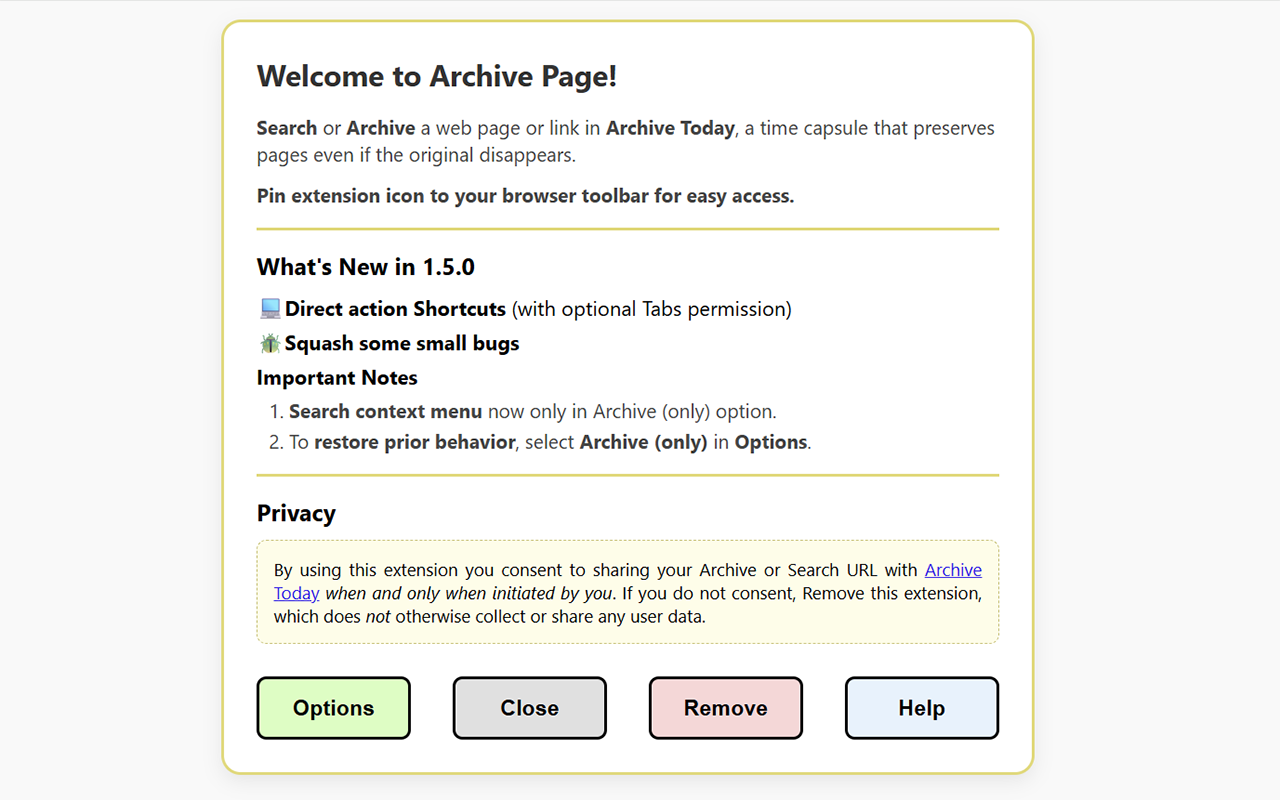Click the intro line starting "Search or Archive"

coord(626,141)
